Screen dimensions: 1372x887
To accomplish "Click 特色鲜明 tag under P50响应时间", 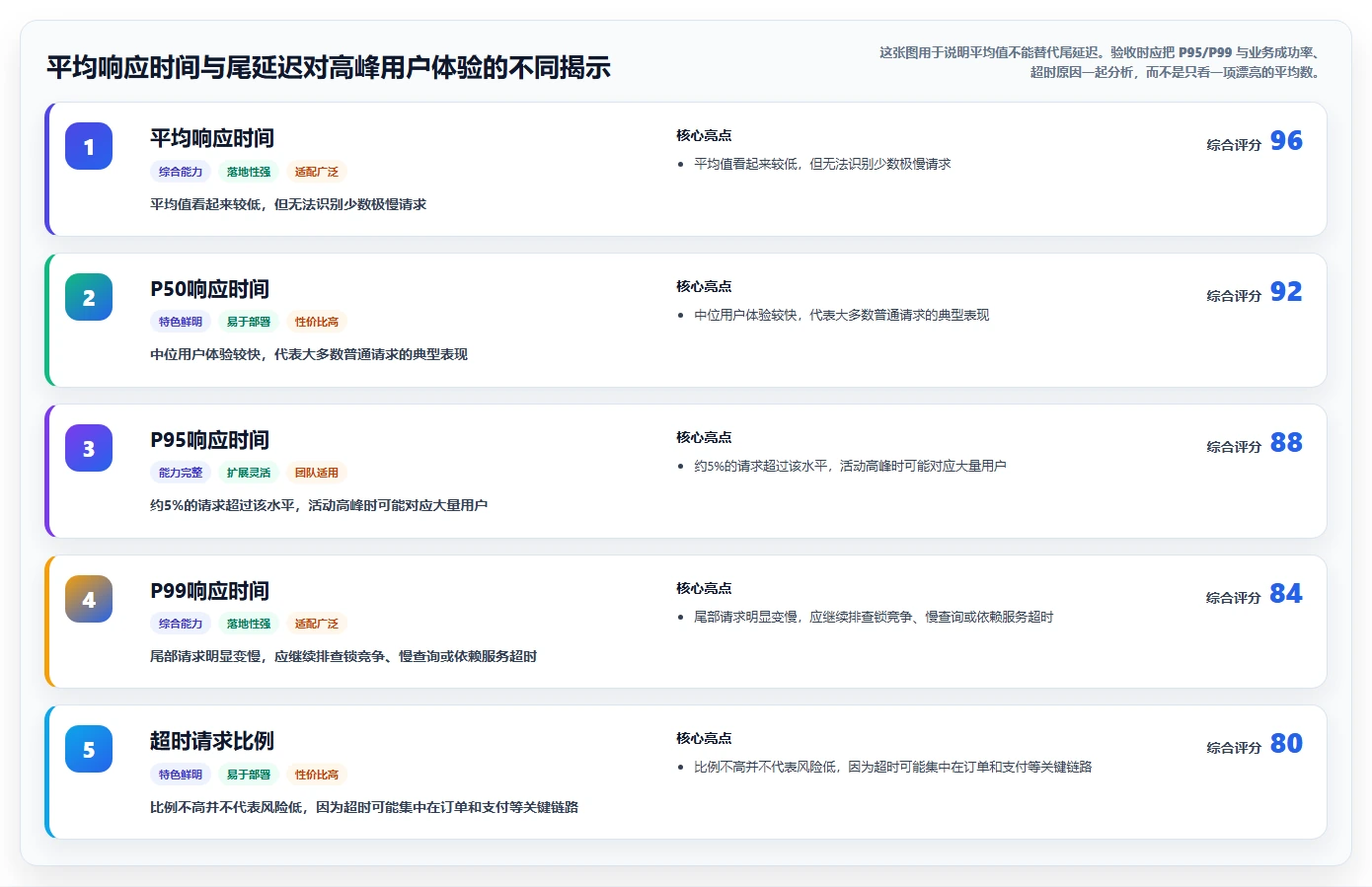I will pos(181,322).
